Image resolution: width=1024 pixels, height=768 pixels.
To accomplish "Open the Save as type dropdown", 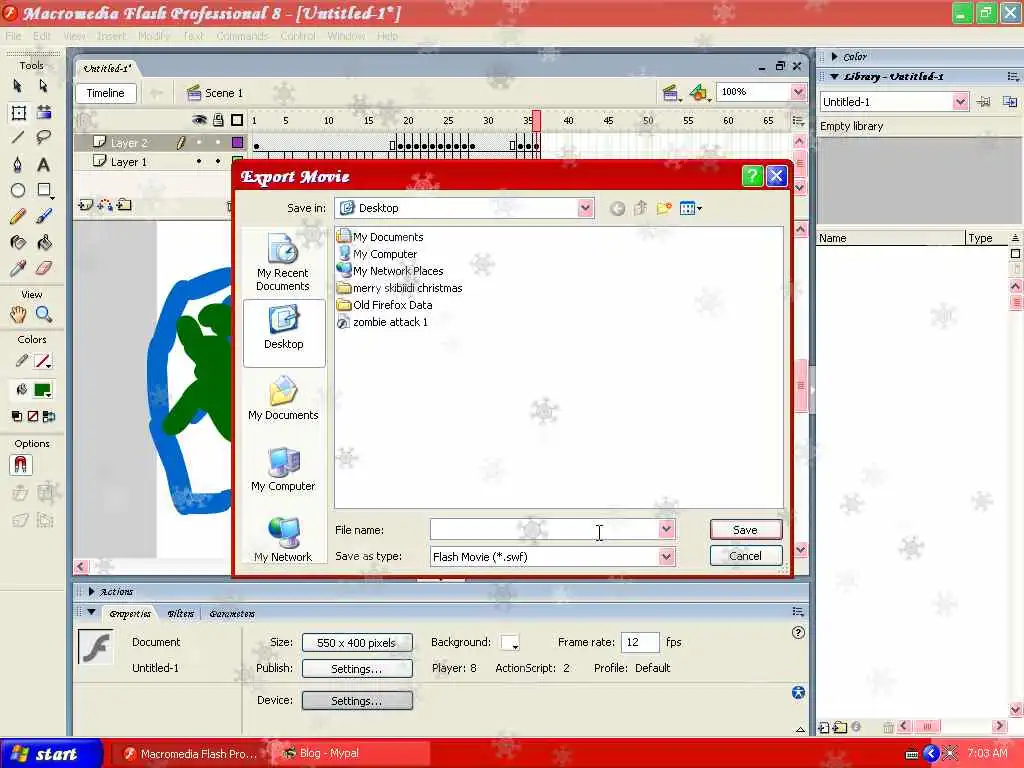I will coord(666,557).
